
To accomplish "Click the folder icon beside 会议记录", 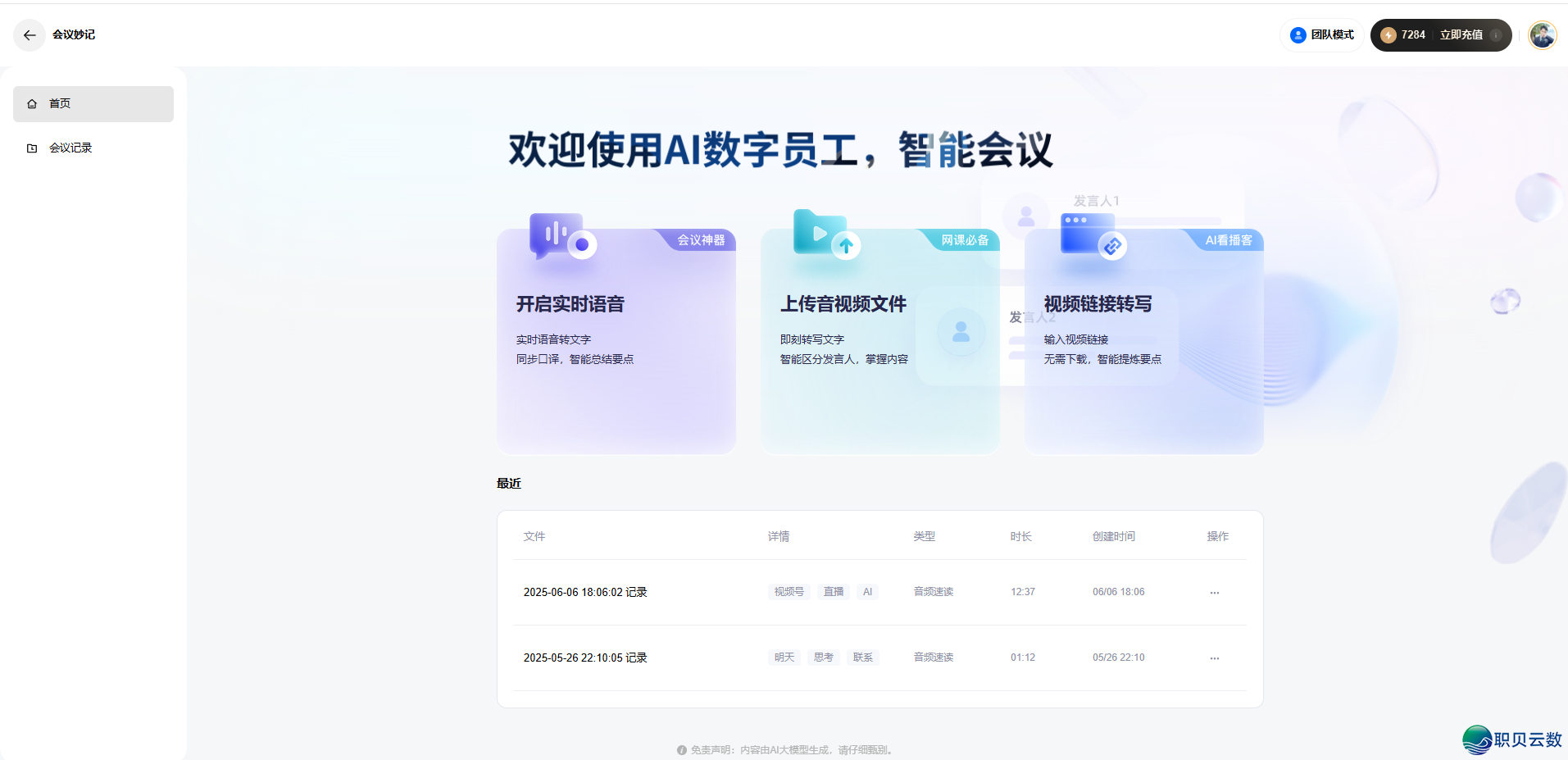I will pos(32,148).
